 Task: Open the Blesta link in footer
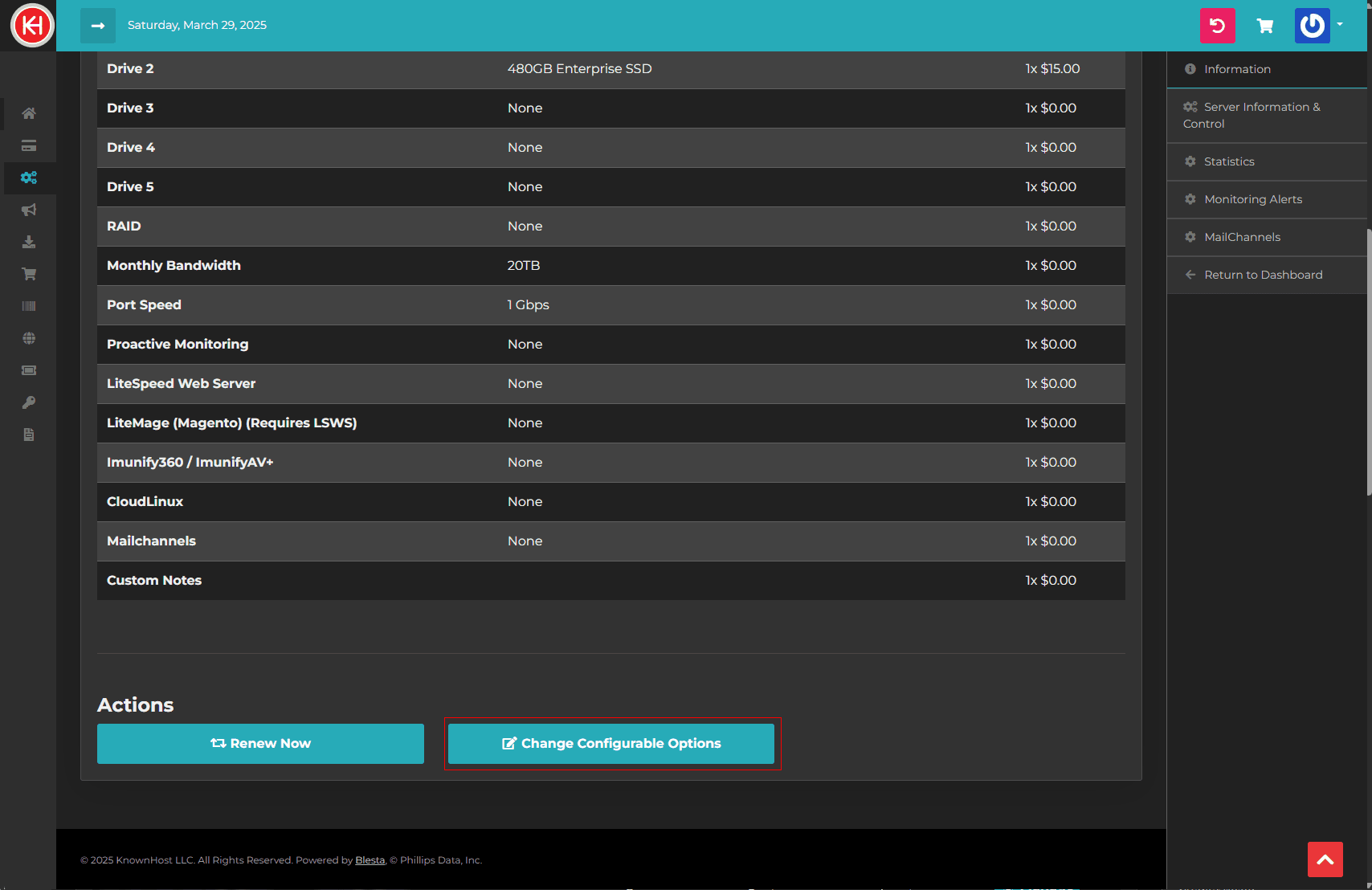point(370,859)
